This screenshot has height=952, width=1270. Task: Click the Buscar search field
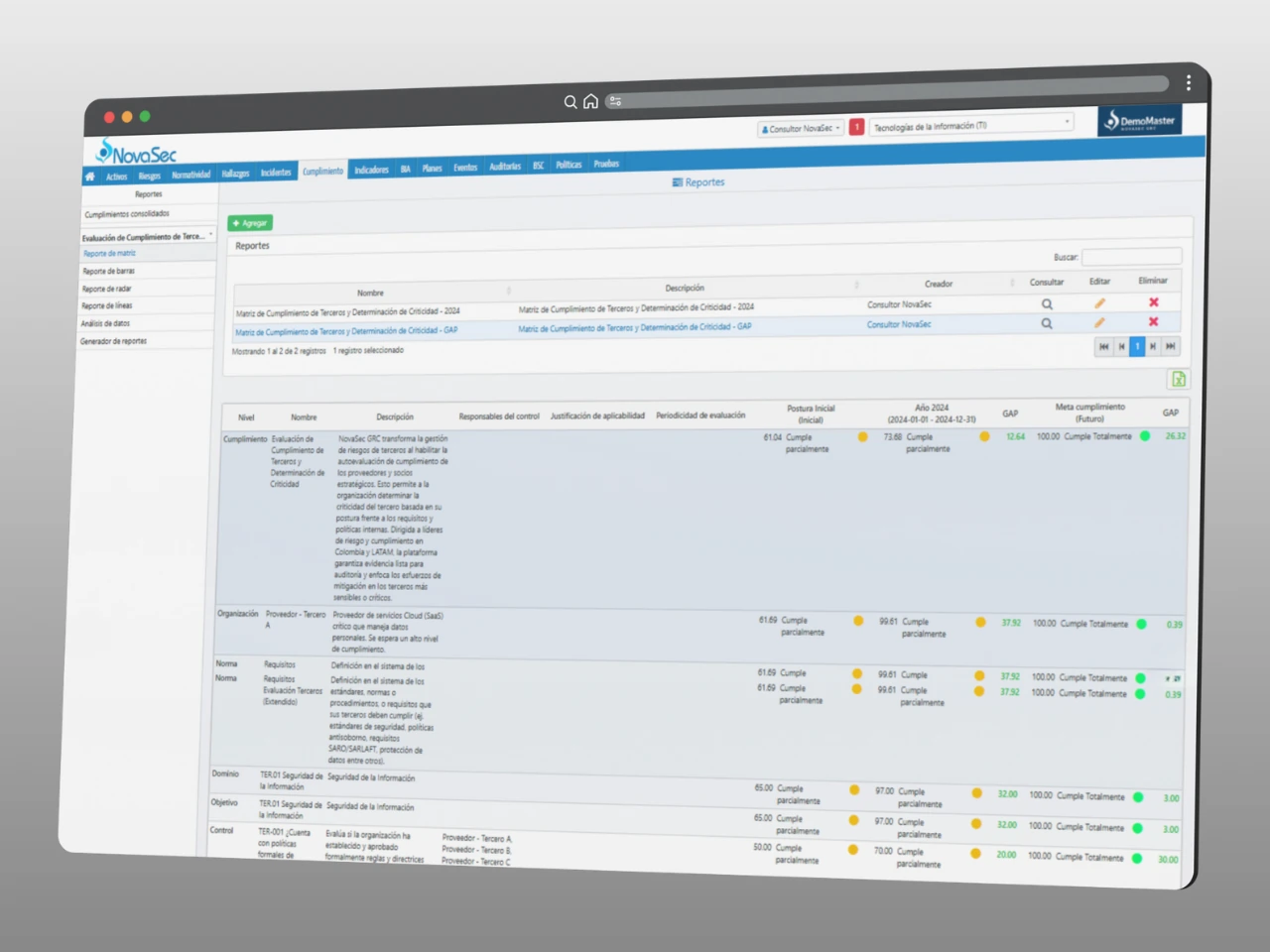tap(1130, 257)
